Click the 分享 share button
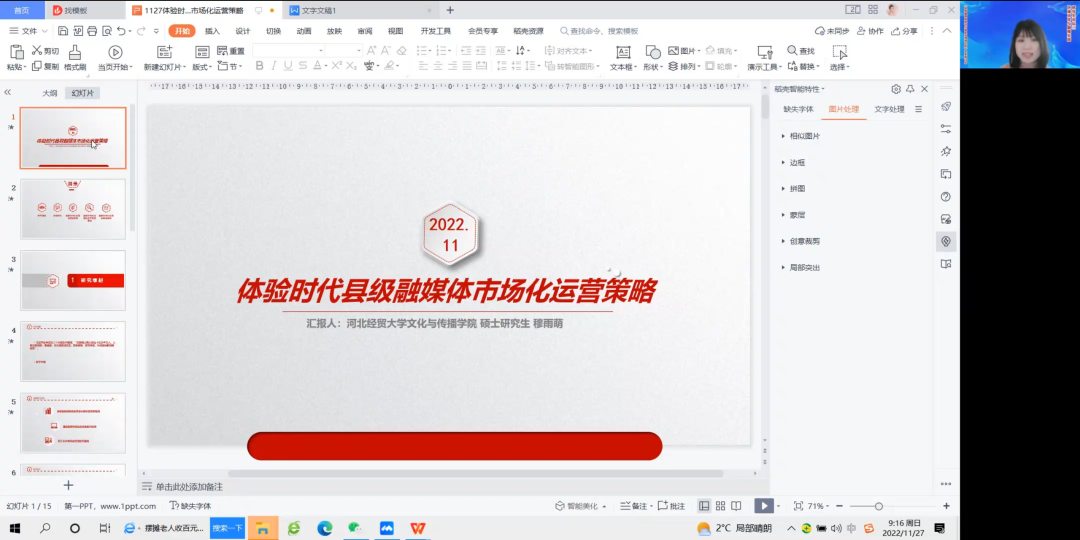This screenshot has width=1080, height=540. pos(904,31)
